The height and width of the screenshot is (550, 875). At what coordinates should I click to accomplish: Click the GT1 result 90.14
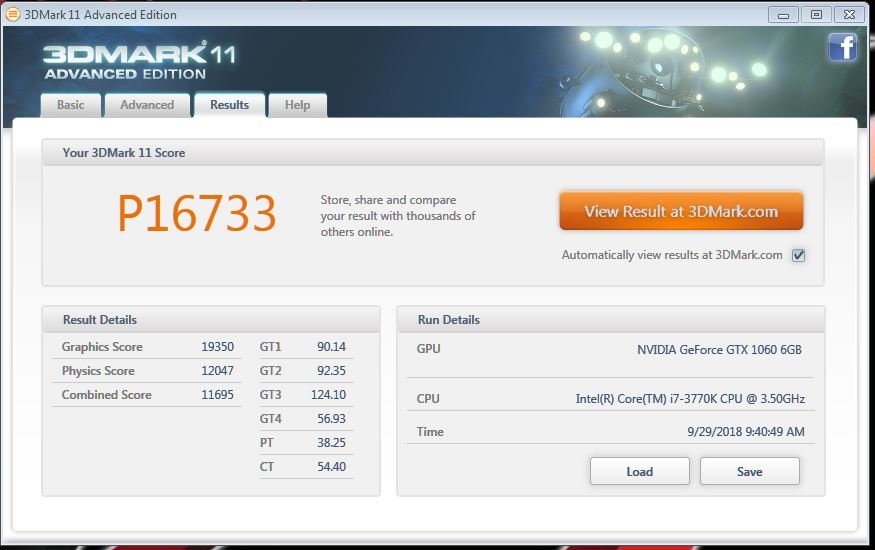pos(331,347)
